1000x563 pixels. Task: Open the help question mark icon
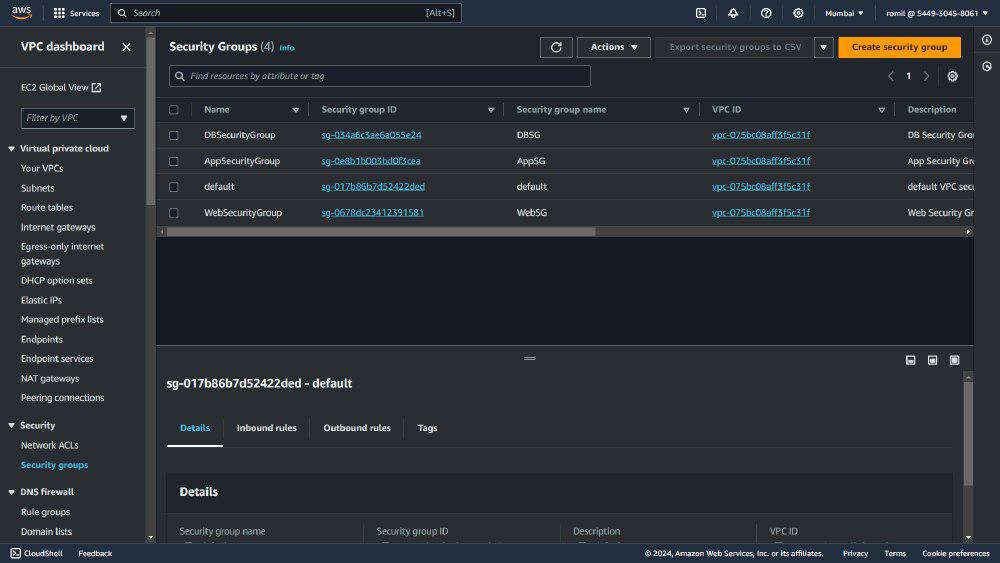[766, 13]
